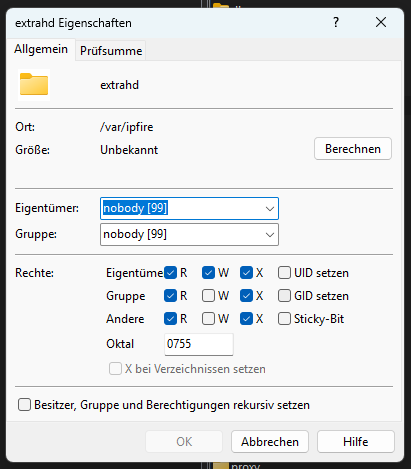Check the GID setzen box

(284, 296)
